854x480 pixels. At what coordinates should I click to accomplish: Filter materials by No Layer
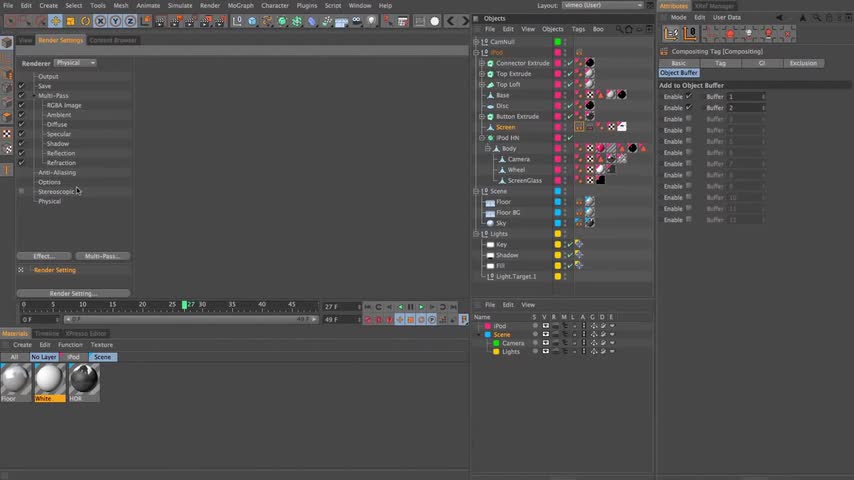coord(44,357)
